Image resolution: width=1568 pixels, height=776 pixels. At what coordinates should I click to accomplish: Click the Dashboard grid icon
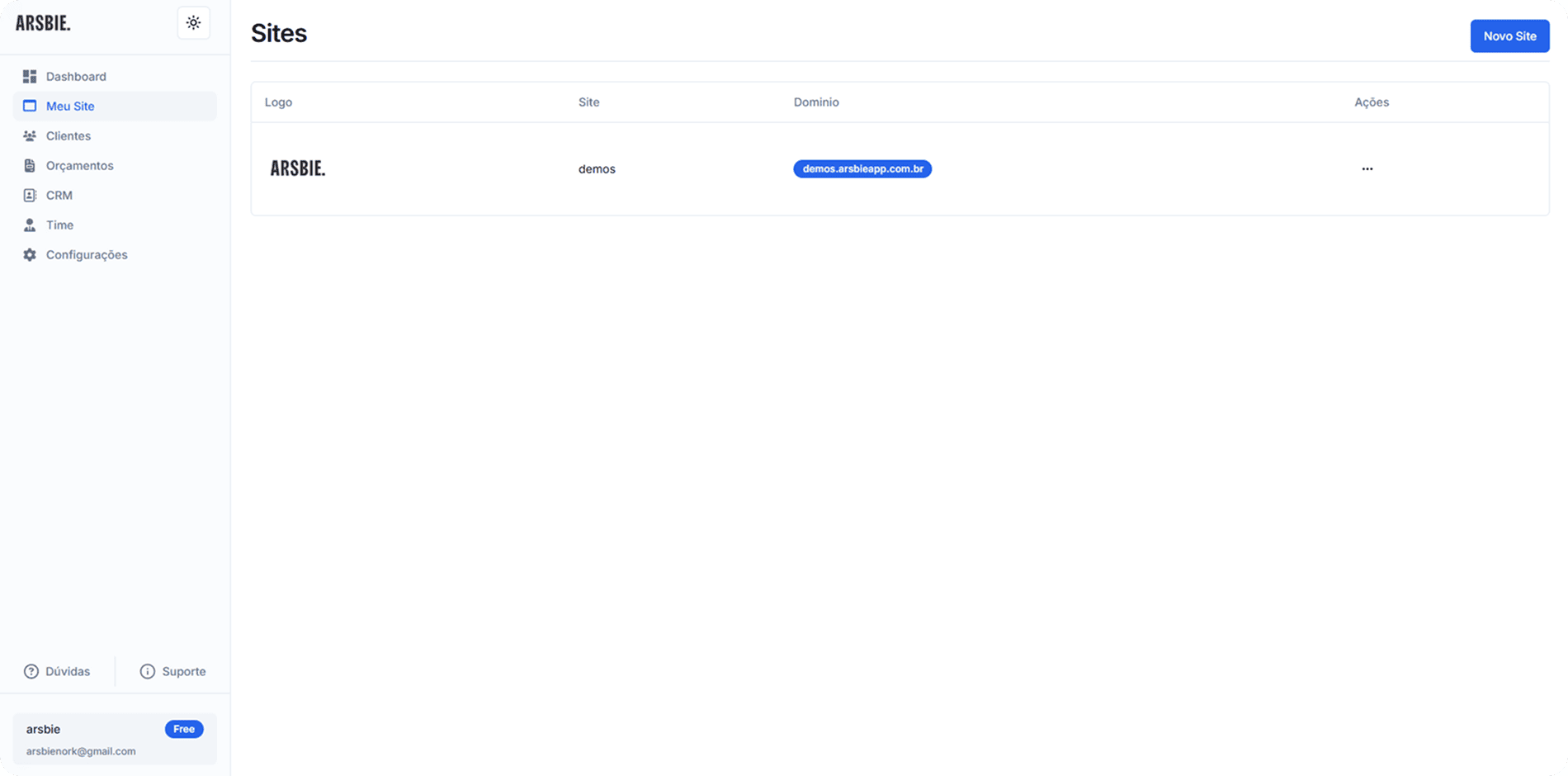pyautogui.click(x=30, y=77)
